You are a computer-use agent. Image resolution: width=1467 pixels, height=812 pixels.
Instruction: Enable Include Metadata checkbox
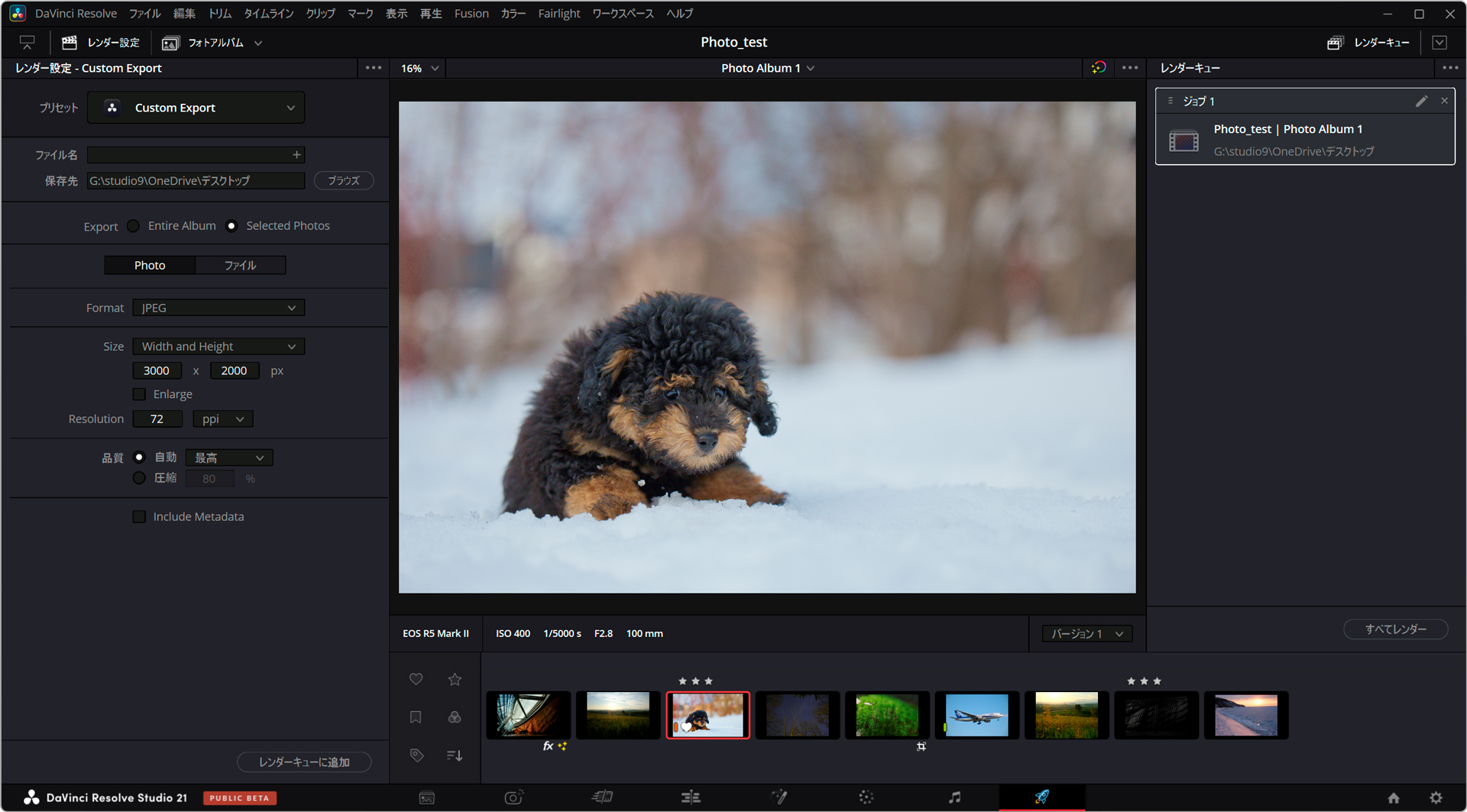[x=139, y=517]
